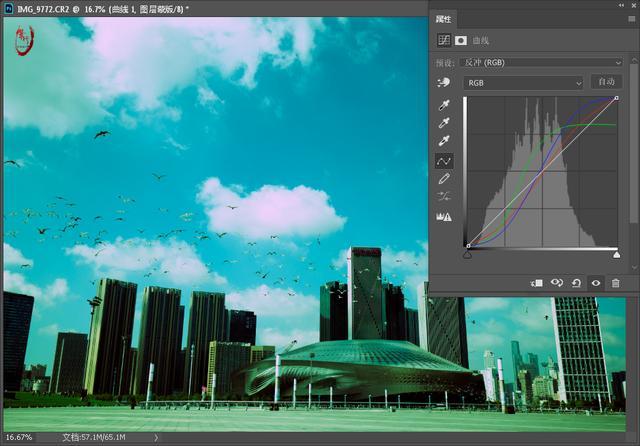Screen dimensions: 640x446
Task: Click the on-image targeted adjustment tool
Action: point(444,82)
